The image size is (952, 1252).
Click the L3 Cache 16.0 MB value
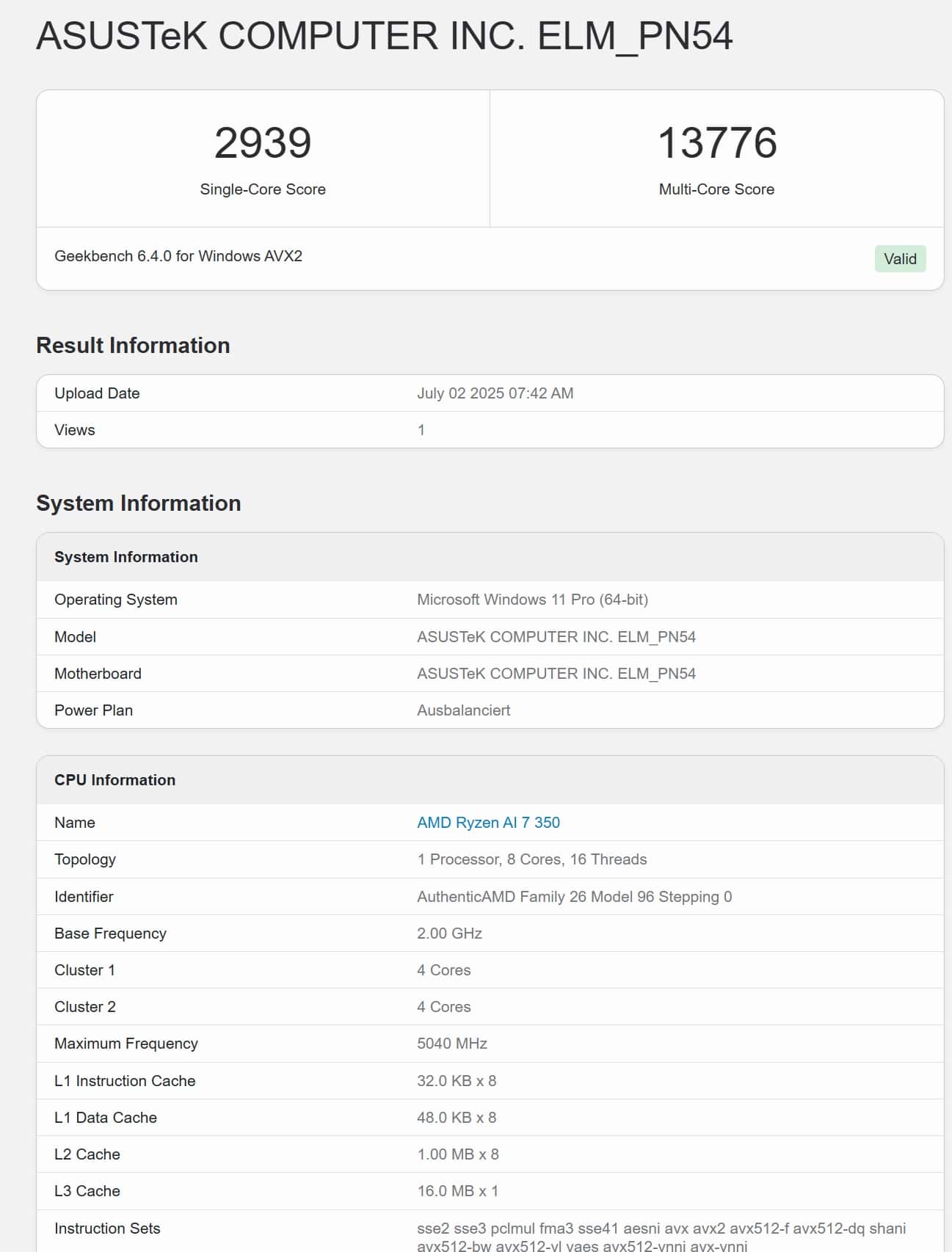[x=457, y=1191]
